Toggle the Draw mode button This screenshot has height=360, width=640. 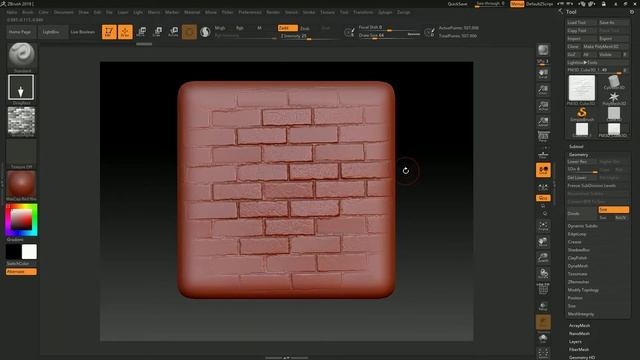(x=125, y=32)
